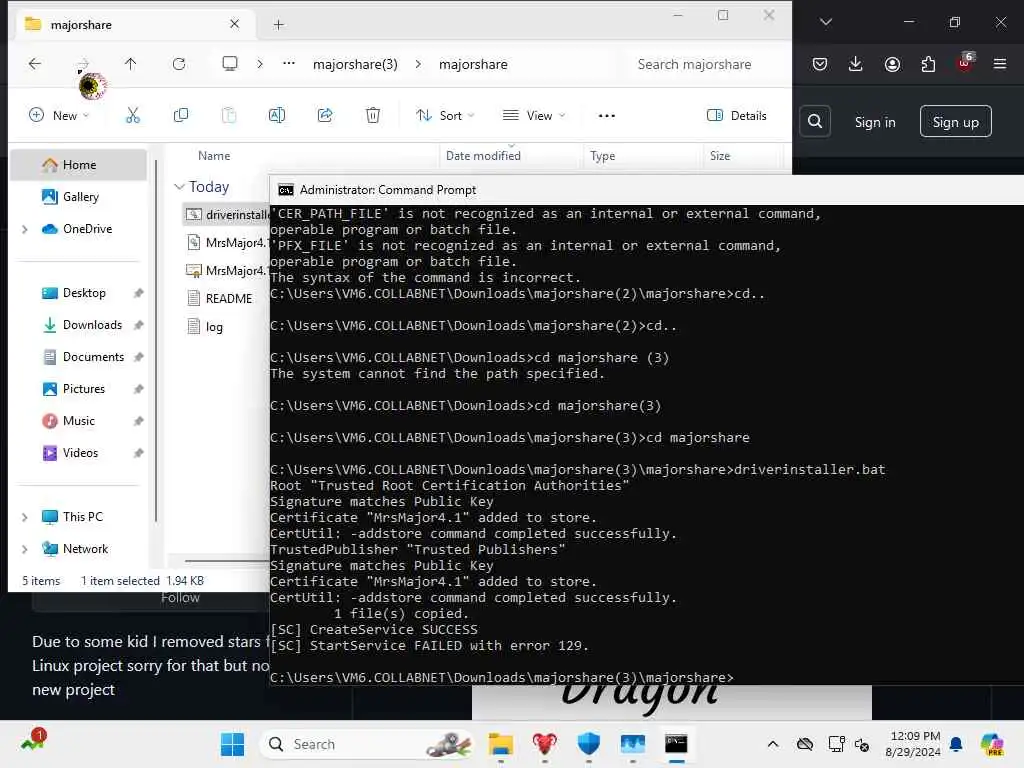This screenshot has height=768, width=1024.
Task: Click the breadcrumb ellipsis for hidden path
Action: pos(289,63)
